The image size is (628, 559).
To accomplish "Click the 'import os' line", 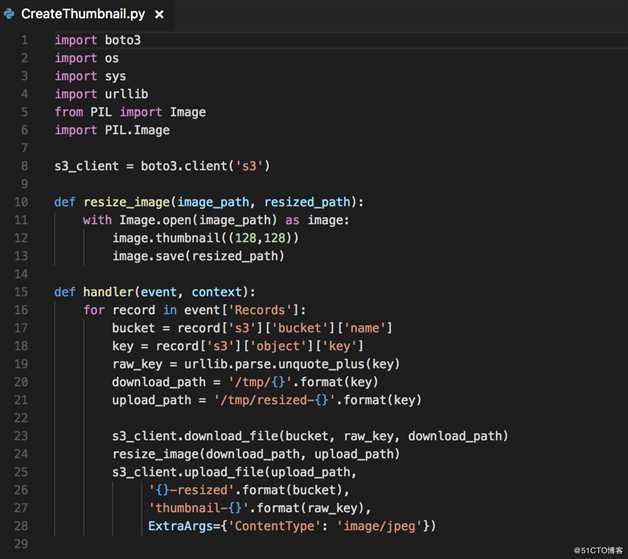I will tap(87, 58).
